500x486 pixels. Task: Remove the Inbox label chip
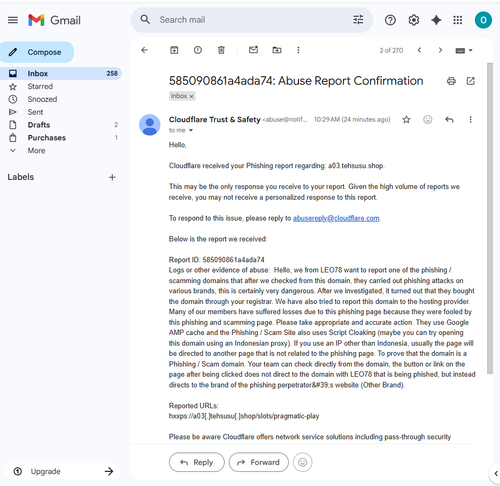(191, 96)
